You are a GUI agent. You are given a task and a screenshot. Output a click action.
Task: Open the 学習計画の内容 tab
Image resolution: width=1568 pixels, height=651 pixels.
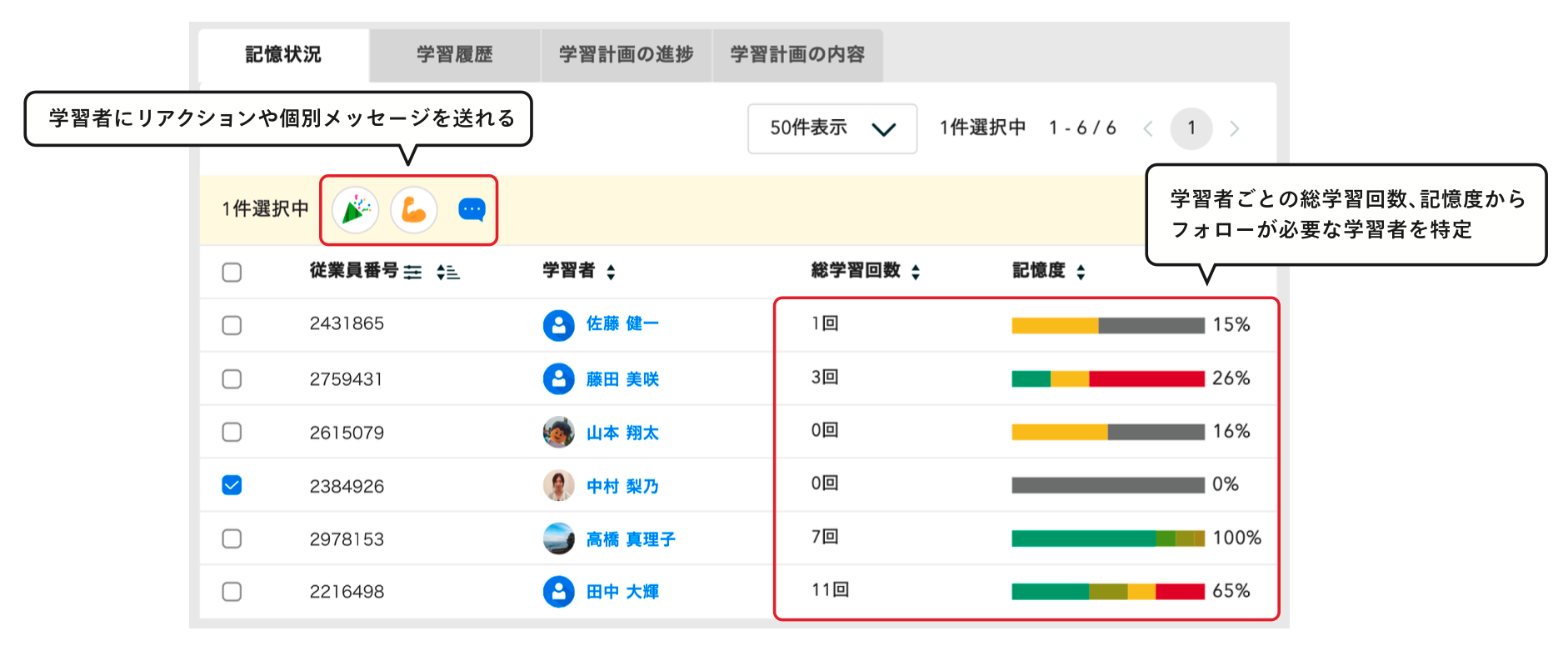[x=798, y=55]
